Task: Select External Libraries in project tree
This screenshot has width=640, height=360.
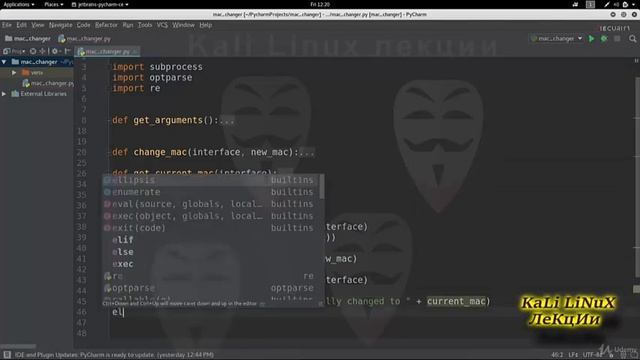Action: [39, 93]
